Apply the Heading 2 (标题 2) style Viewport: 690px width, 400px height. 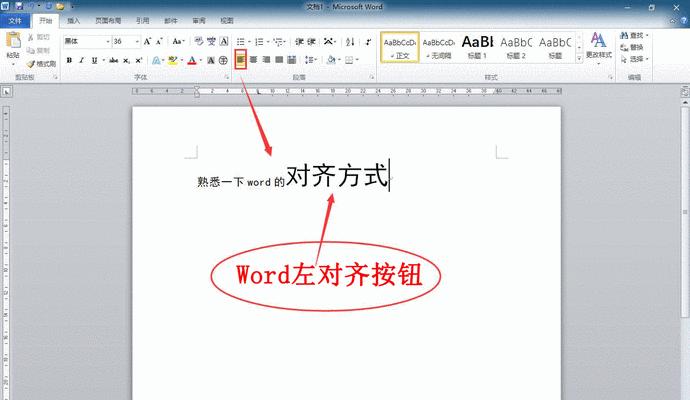pos(516,47)
